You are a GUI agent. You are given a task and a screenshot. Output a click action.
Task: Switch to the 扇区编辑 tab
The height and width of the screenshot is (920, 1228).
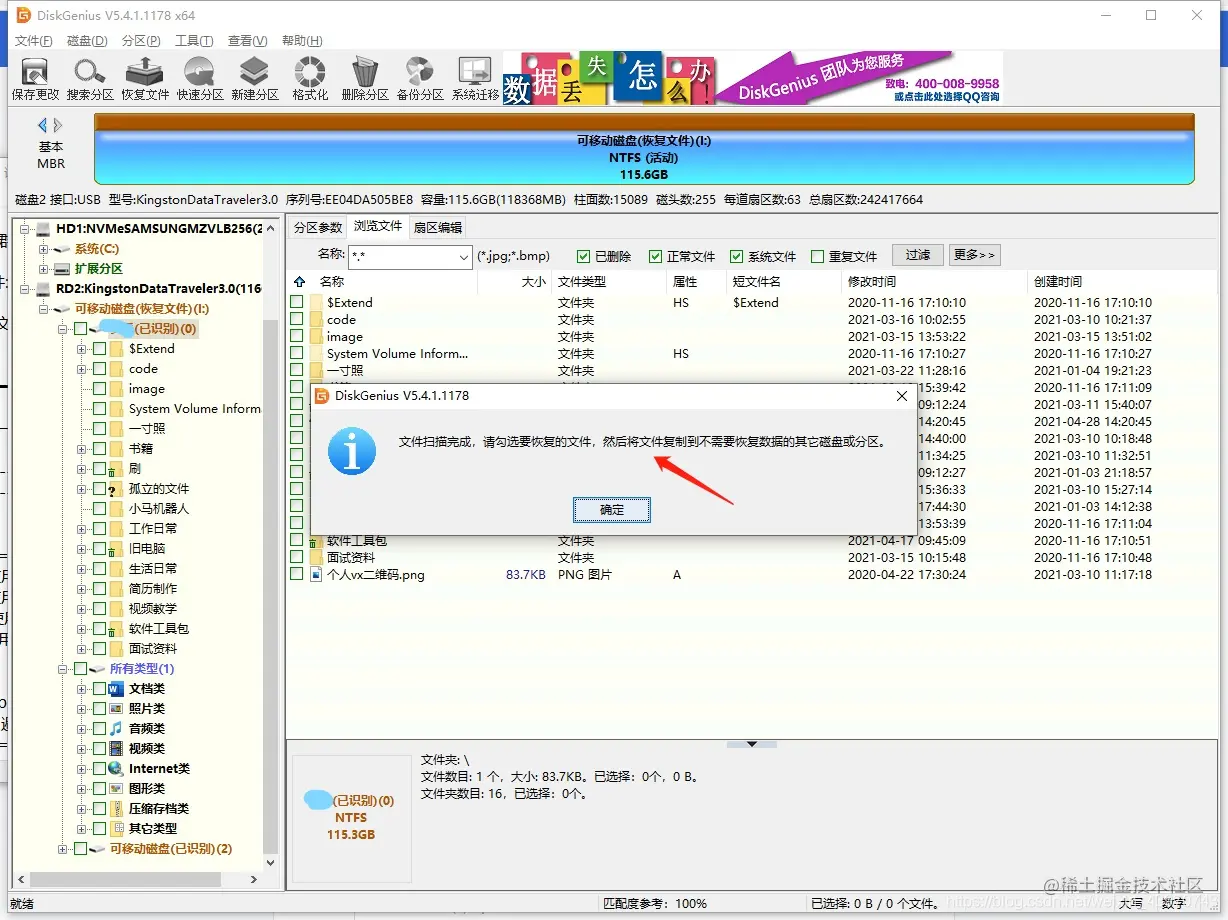438,228
